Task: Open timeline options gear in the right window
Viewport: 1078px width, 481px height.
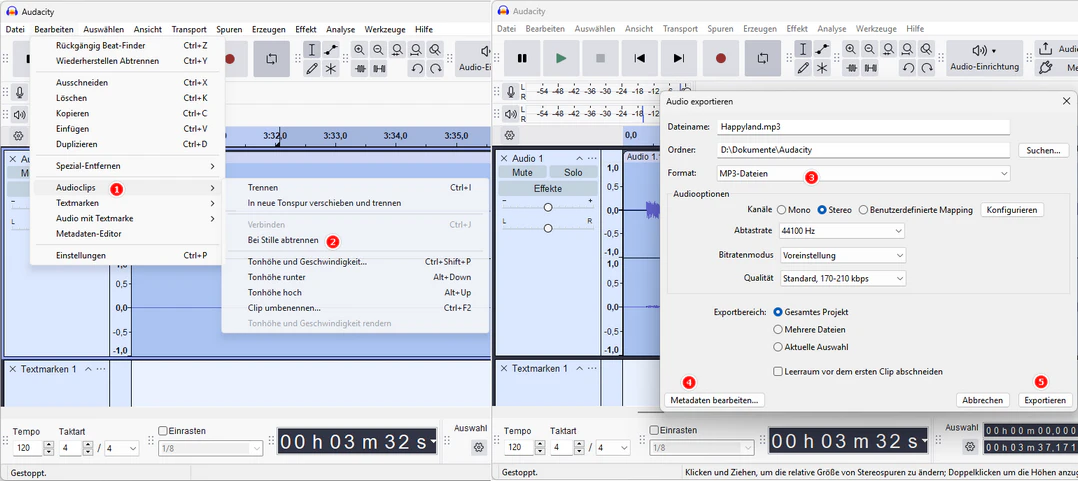Action: point(509,135)
